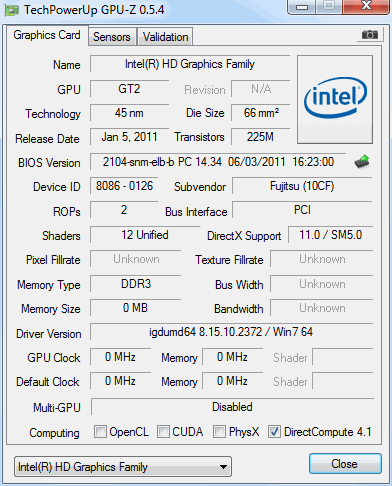
Task: Click the GPU-Z title bar app icon
Action: 11,10
